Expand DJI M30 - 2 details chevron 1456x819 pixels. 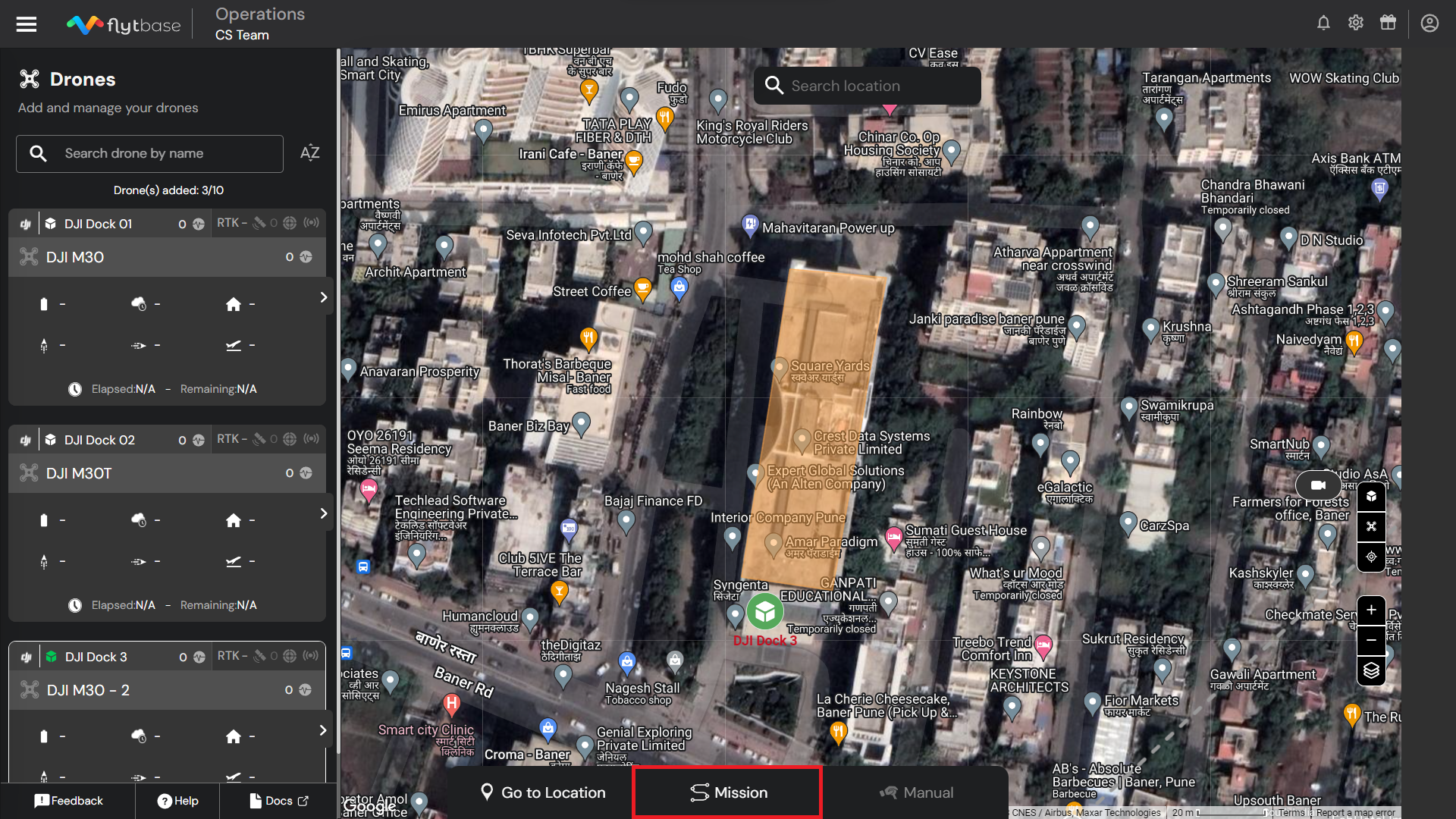323,730
